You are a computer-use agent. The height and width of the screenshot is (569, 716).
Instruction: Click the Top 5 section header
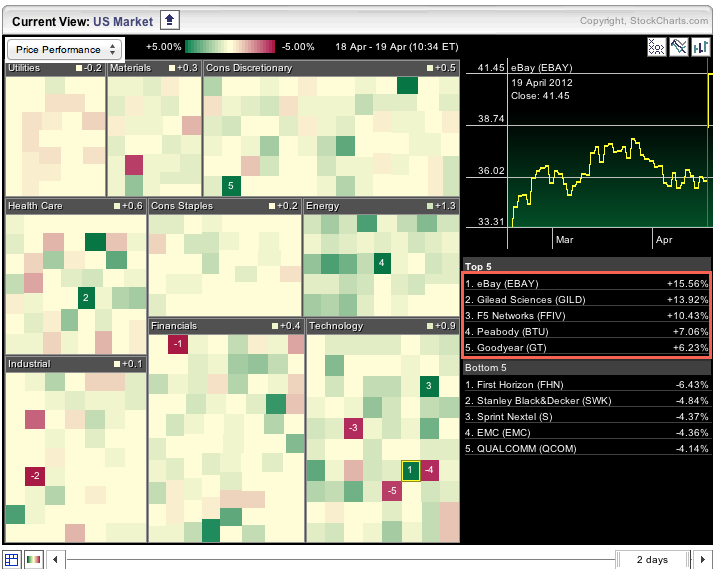pos(587,266)
